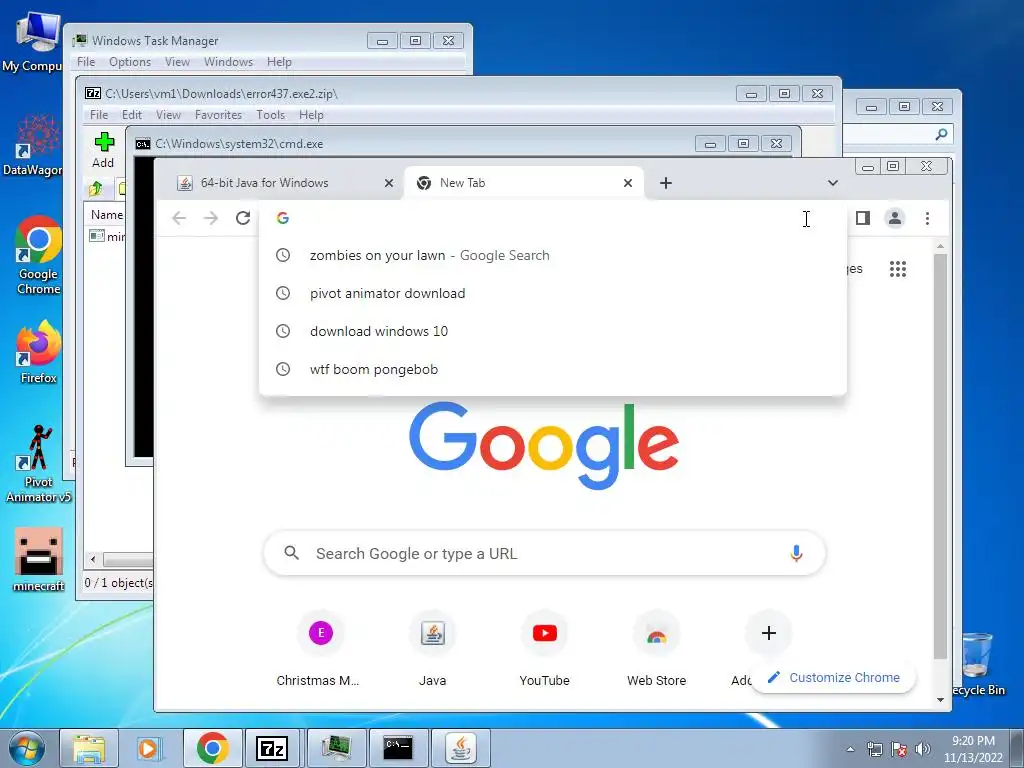Image resolution: width=1024 pixels, height=768 pixels.
Task: Start voice search with the microphone
Action: click(796, 554)
